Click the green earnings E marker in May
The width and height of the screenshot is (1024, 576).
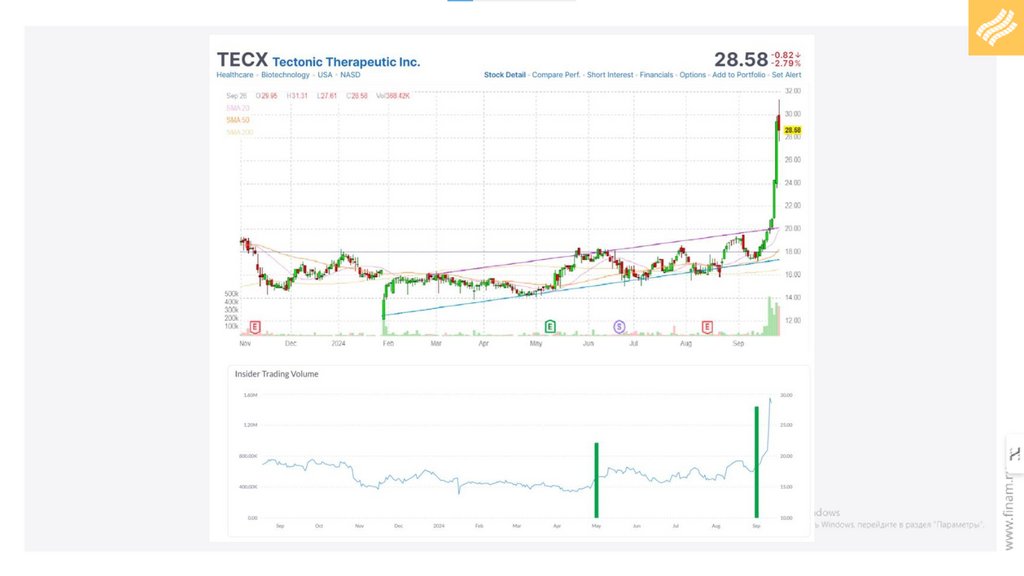coord(550,326)
